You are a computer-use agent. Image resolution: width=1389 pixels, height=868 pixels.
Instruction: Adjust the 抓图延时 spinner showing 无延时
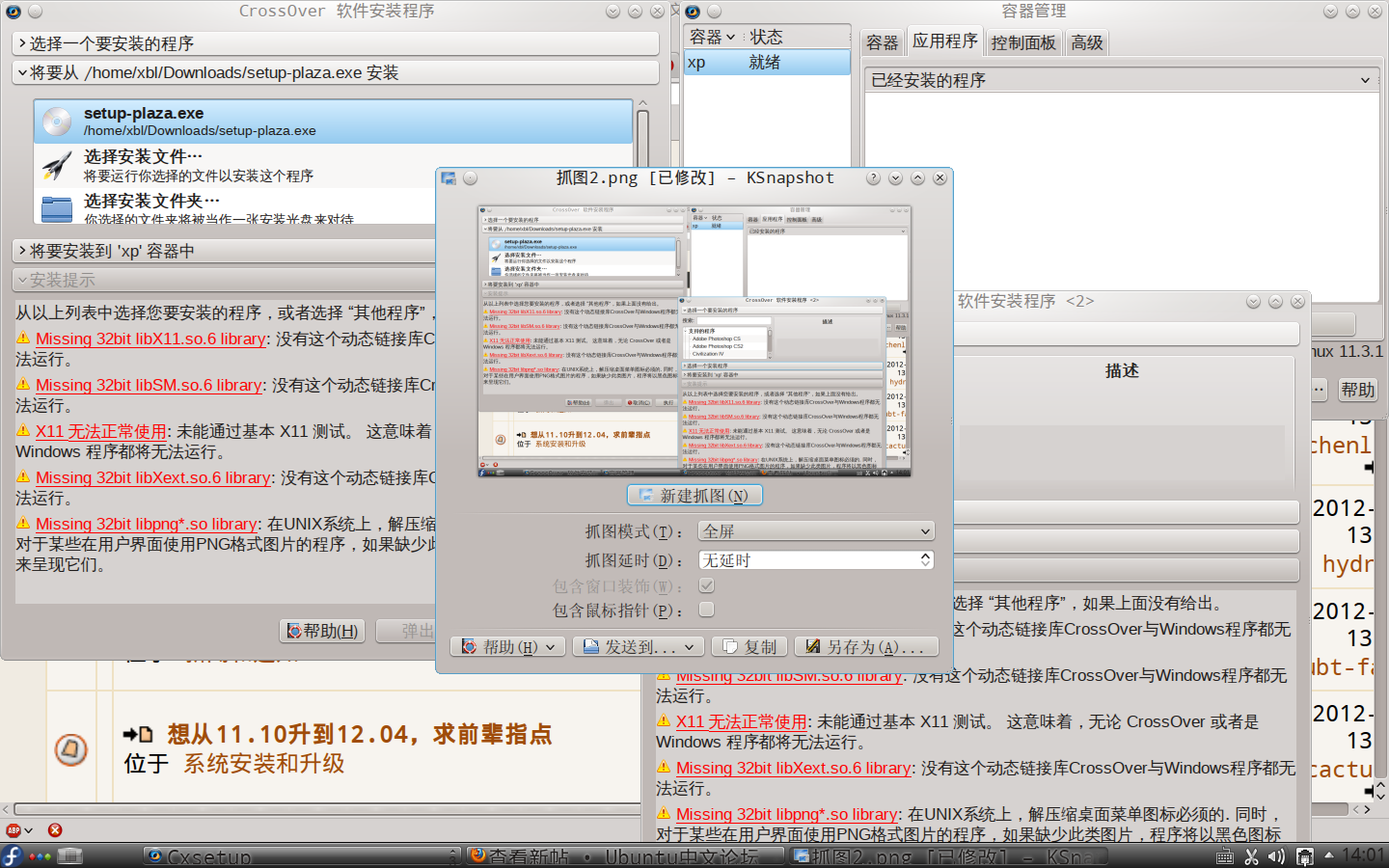click(x=816, y=560)
